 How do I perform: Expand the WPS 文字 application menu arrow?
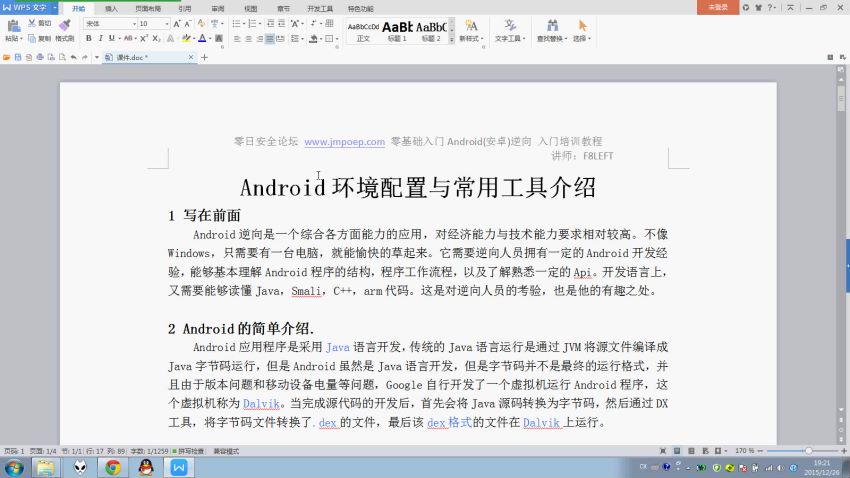(x=53, y=7)
